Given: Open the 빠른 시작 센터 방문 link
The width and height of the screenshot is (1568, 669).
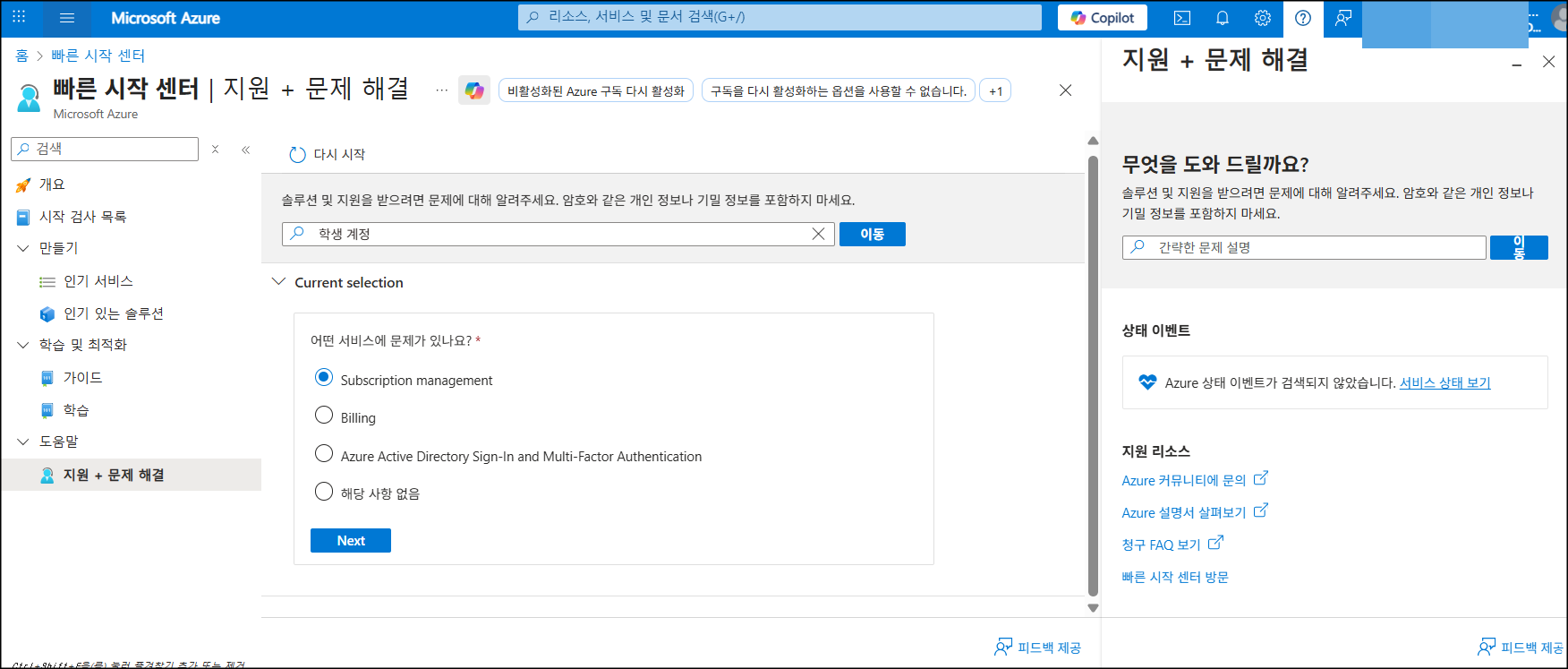Looking at the screenshot, I should 1175,577.
